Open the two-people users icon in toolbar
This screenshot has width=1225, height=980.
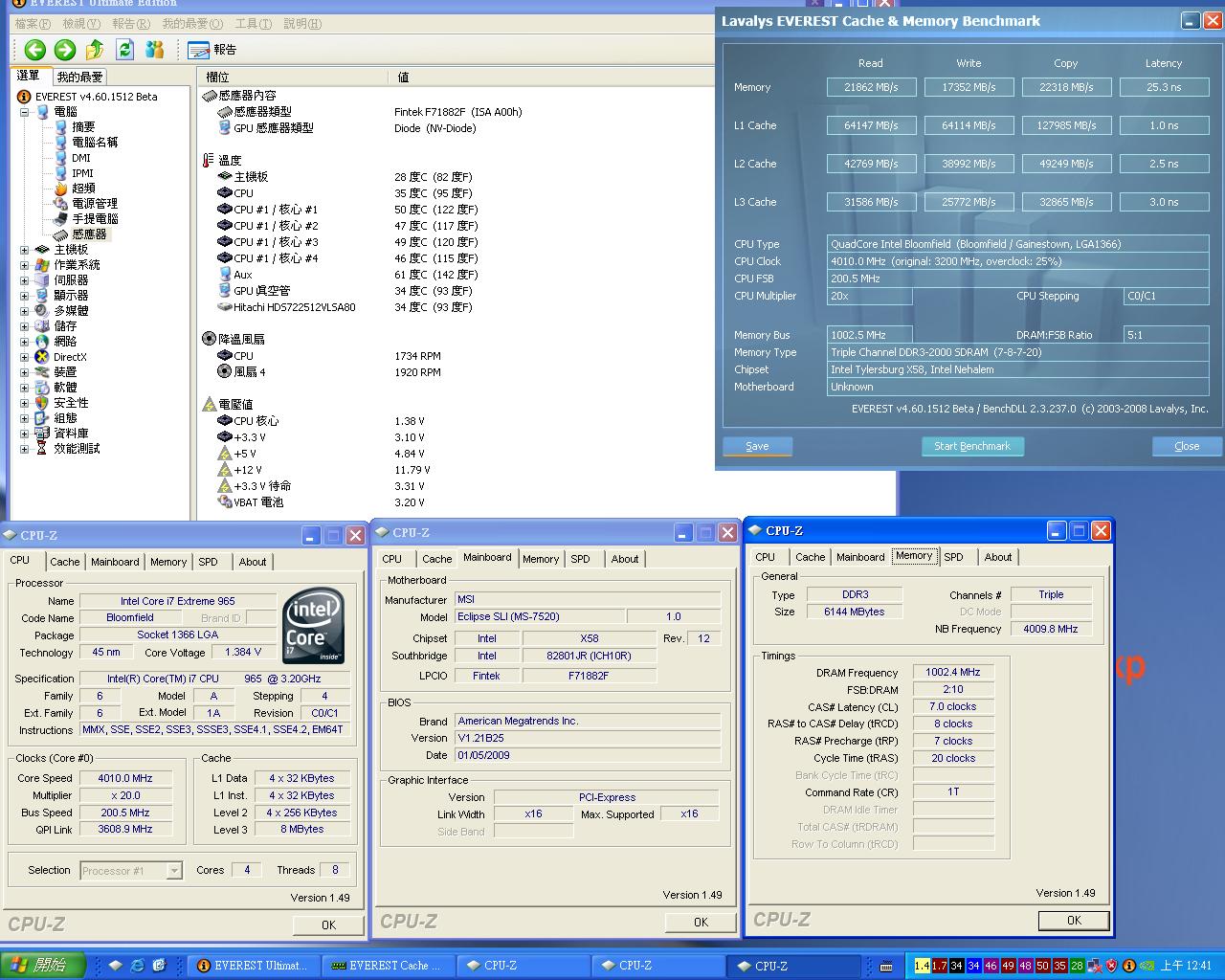click(x=154, y=50)
